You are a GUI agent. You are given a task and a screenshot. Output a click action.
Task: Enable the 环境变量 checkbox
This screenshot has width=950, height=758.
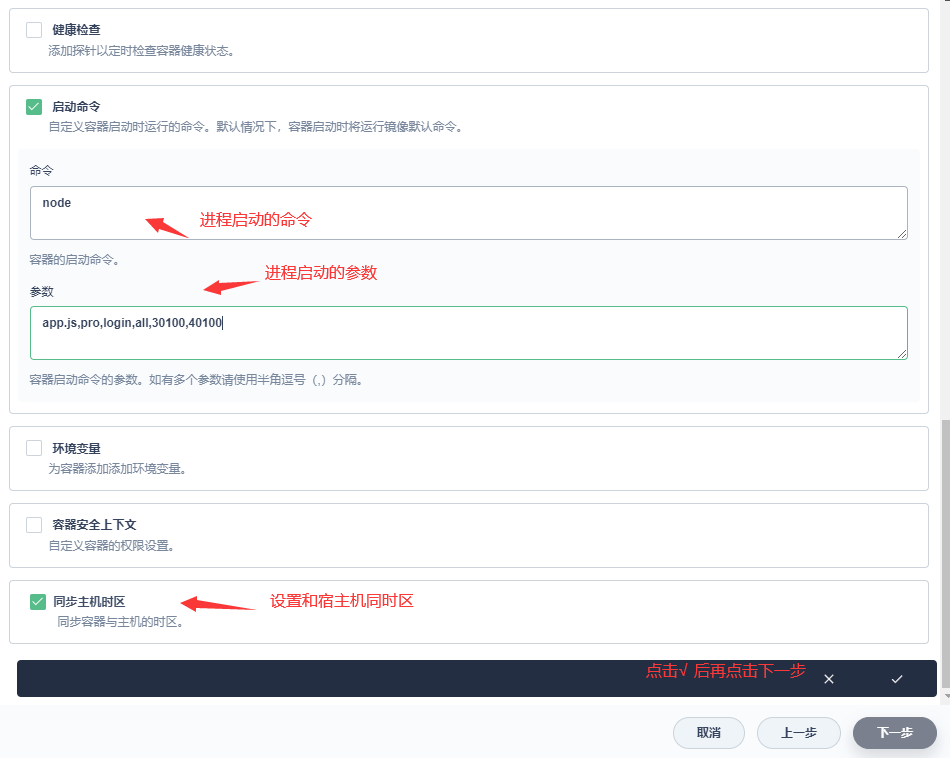tap(34, 448)
